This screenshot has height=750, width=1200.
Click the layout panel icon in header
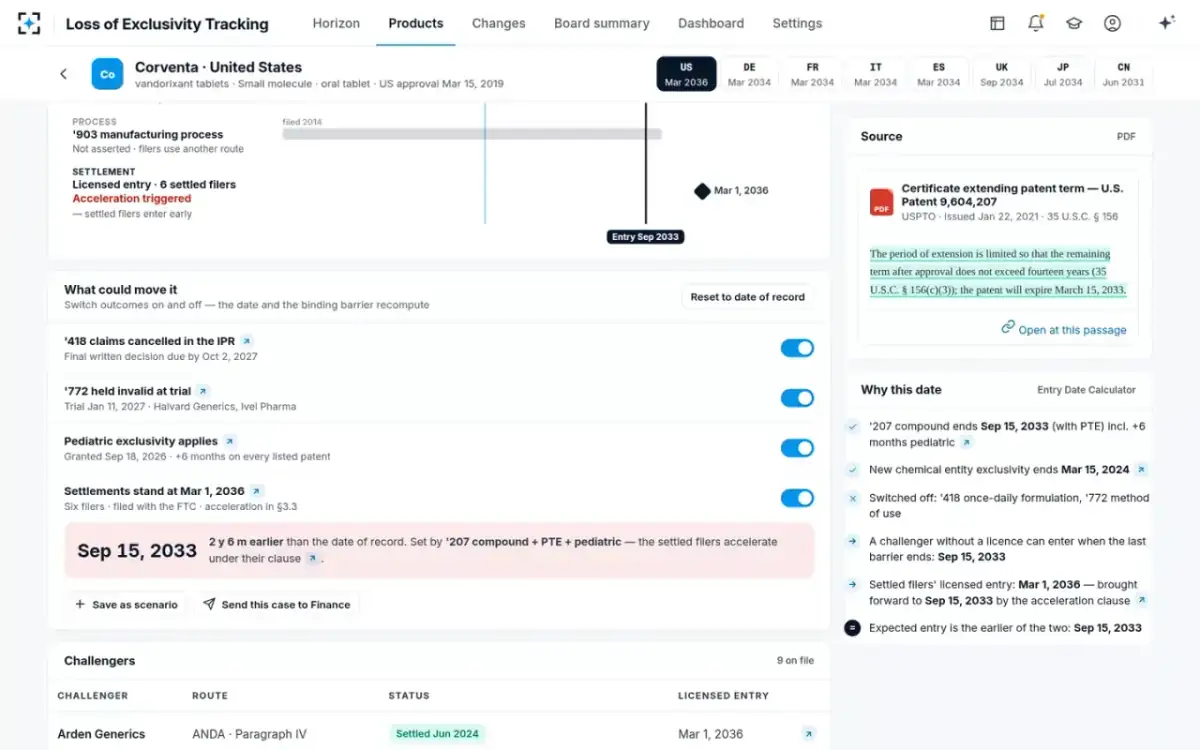pyautogui.click(x=997, y=23)
